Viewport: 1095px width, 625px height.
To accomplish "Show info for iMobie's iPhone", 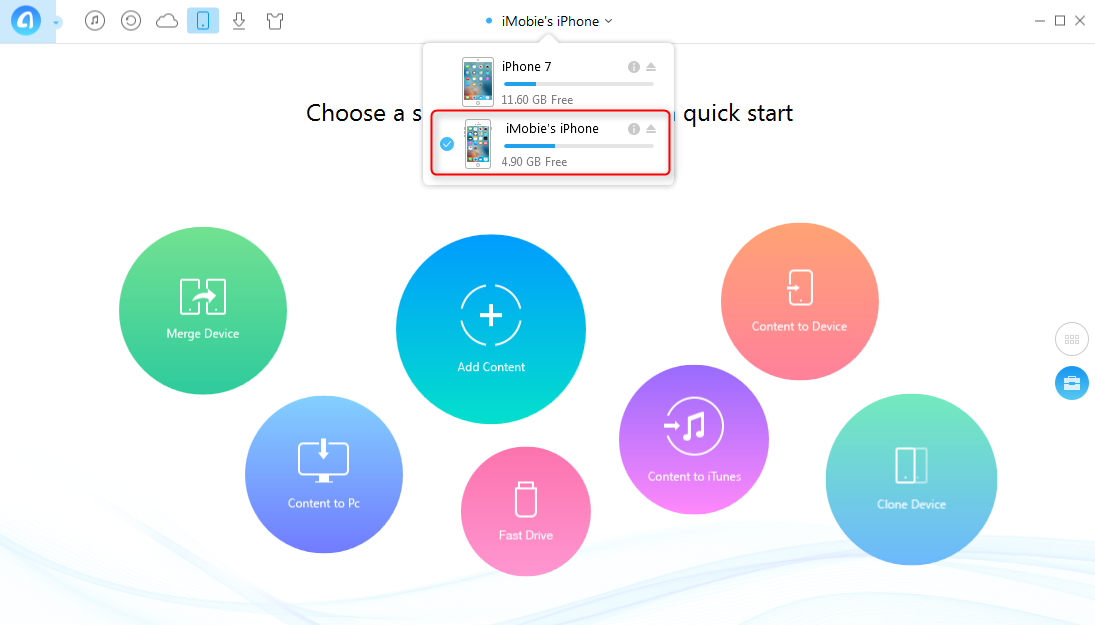I will (633, 129).
